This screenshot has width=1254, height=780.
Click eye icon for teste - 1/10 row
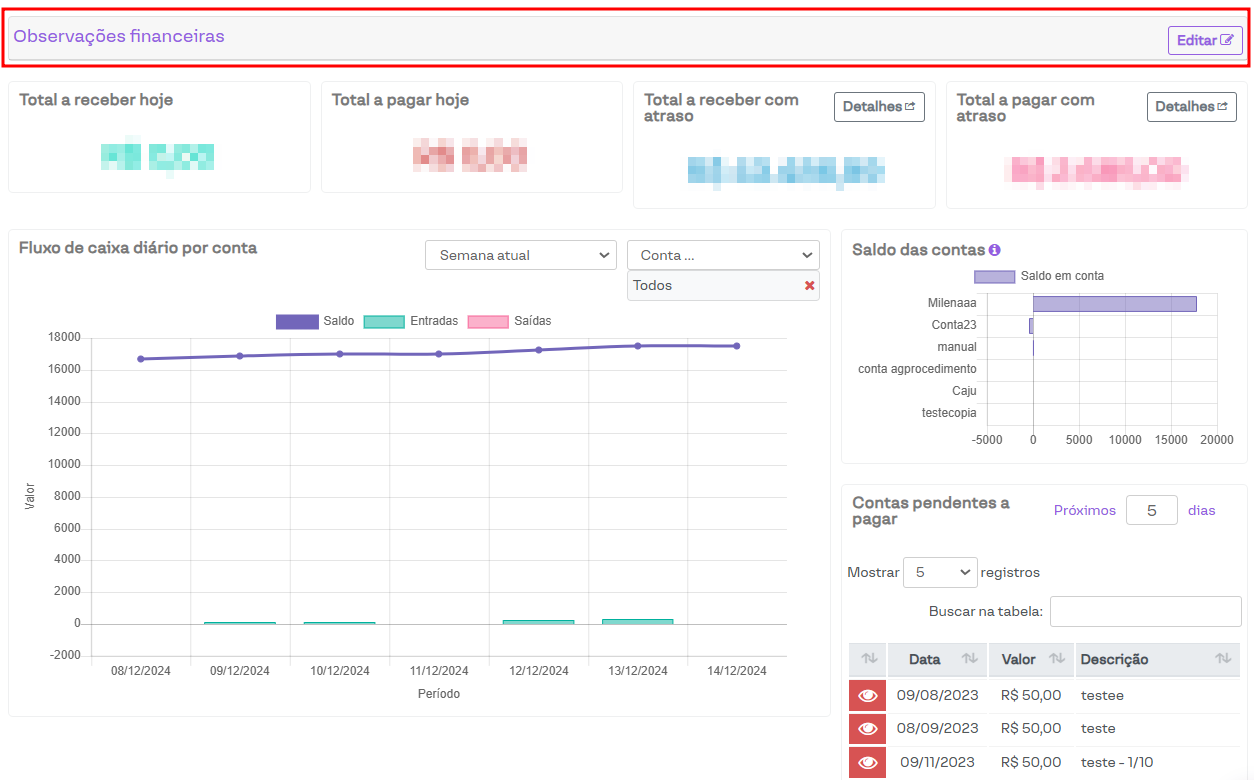pos(867,762)
